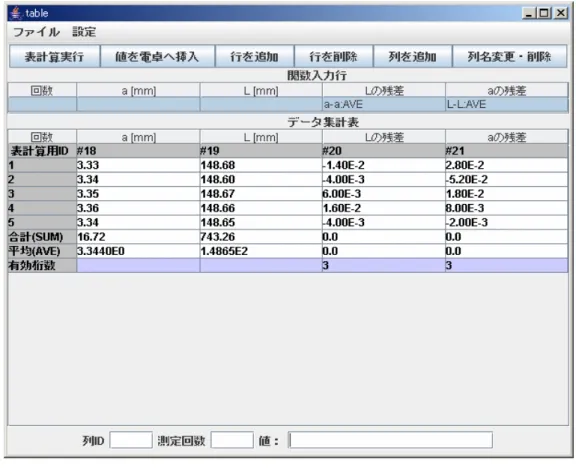Click the 値を電卓へ挿入 button
The width and height of the screenshot is (576, 474).
[x=157, y=57]
